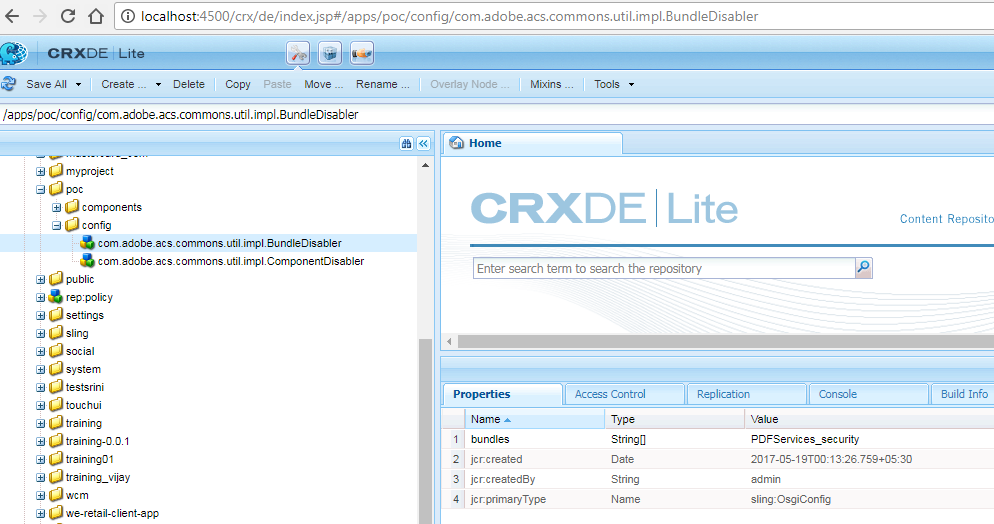Switch to the Console tab
Viewport: 994px width, 524px height.
tap(868, 394)
